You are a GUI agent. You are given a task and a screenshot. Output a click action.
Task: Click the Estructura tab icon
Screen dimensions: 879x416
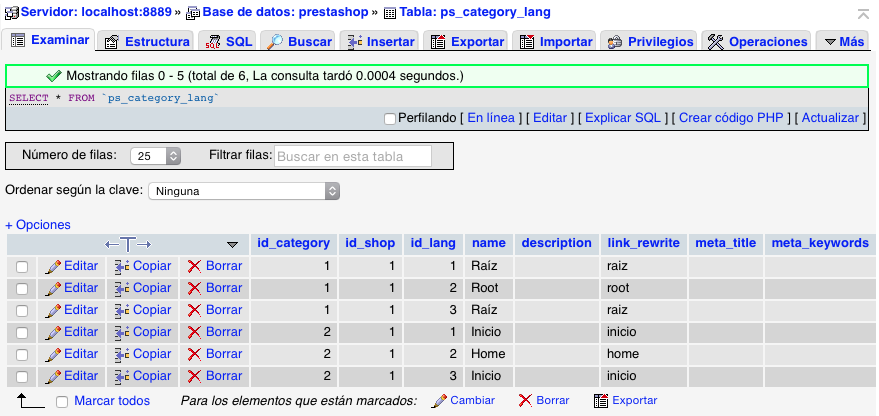(x=112, y=42)
